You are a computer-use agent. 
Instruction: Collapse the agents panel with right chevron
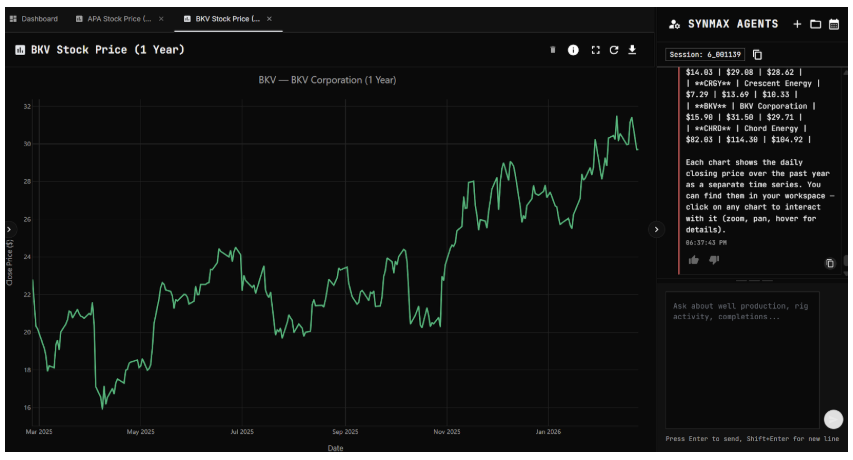656,229
